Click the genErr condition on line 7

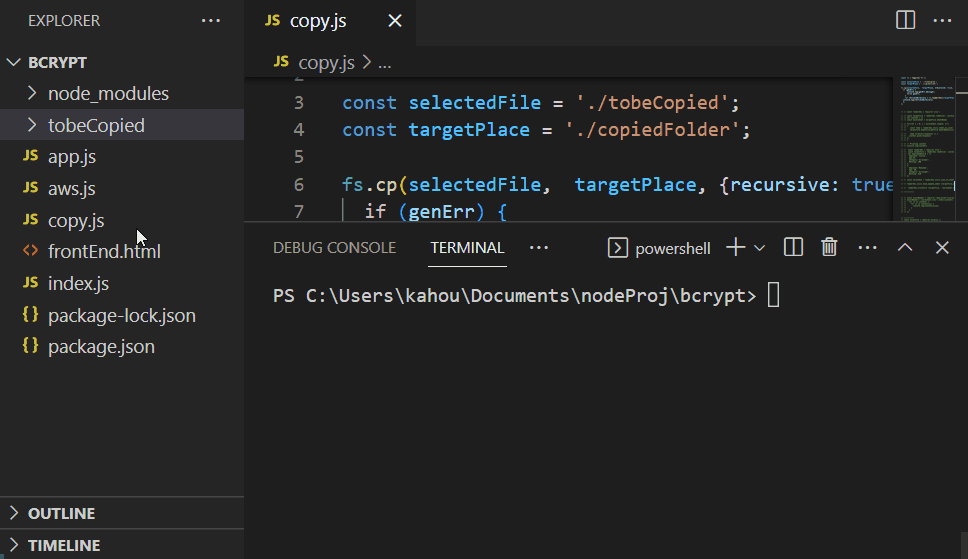coord(441,212)
